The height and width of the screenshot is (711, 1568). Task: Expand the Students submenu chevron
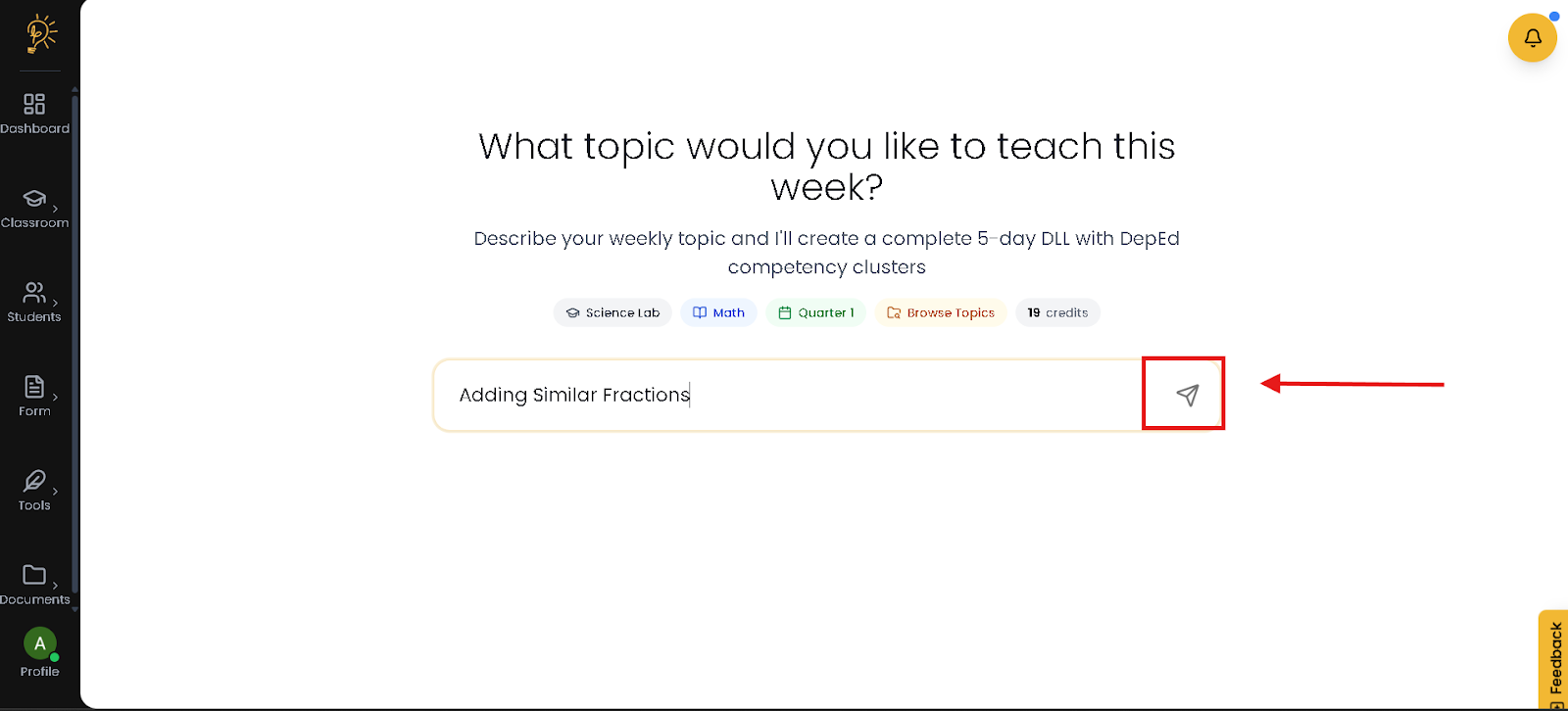(55, 303)
